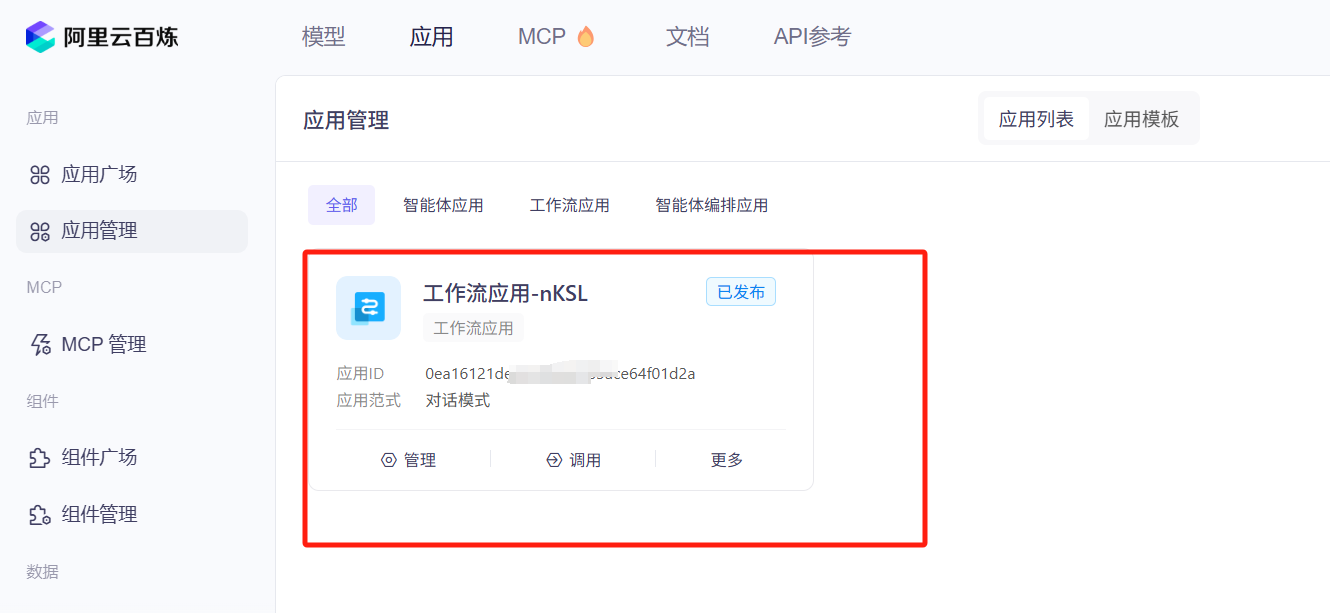Select the 全部 filter tab
Viewport: 1330px width, 613px height.
tap(341, 205)
